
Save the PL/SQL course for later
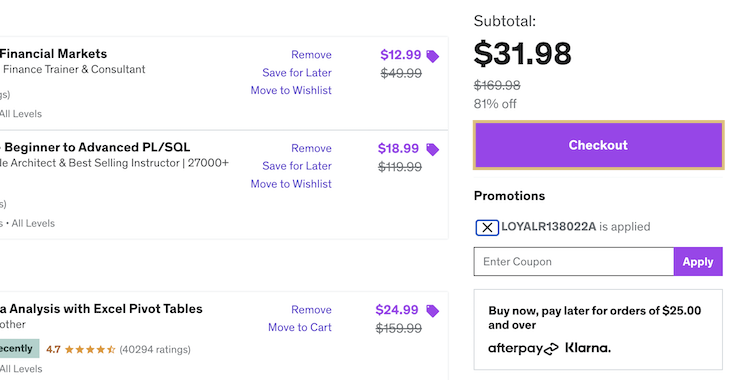297,166
